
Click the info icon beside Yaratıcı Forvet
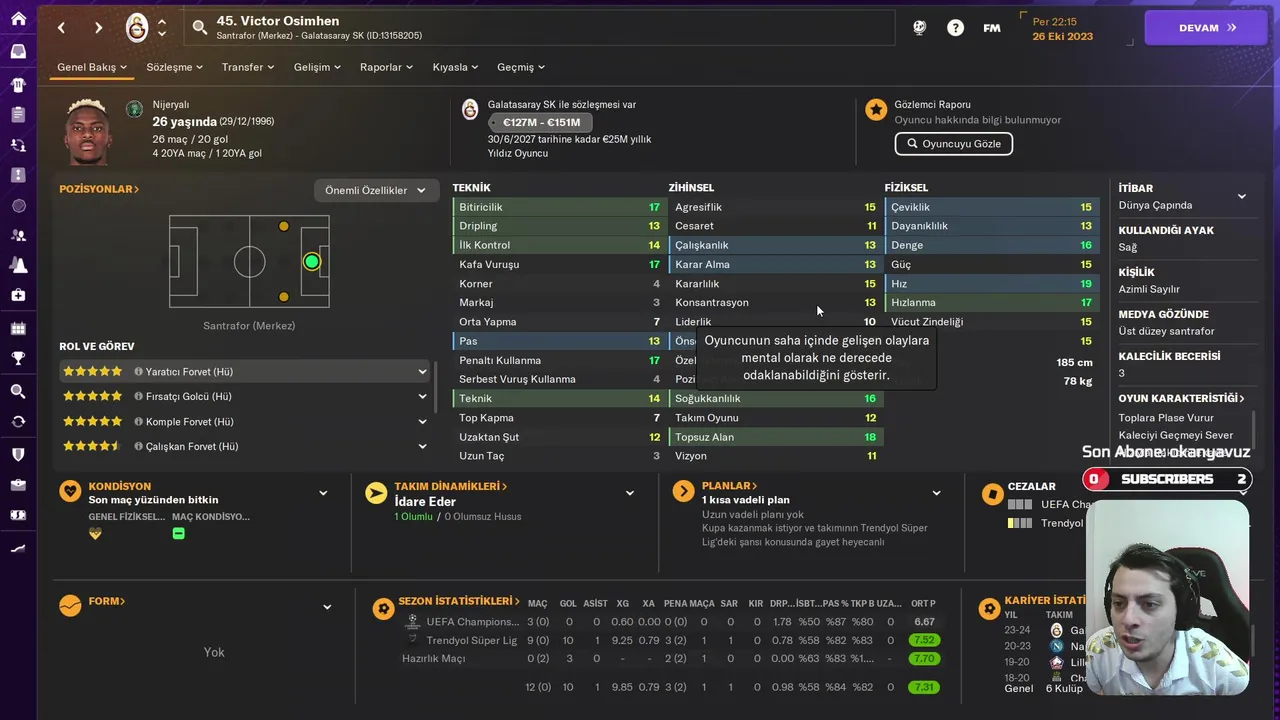[139, 371]
